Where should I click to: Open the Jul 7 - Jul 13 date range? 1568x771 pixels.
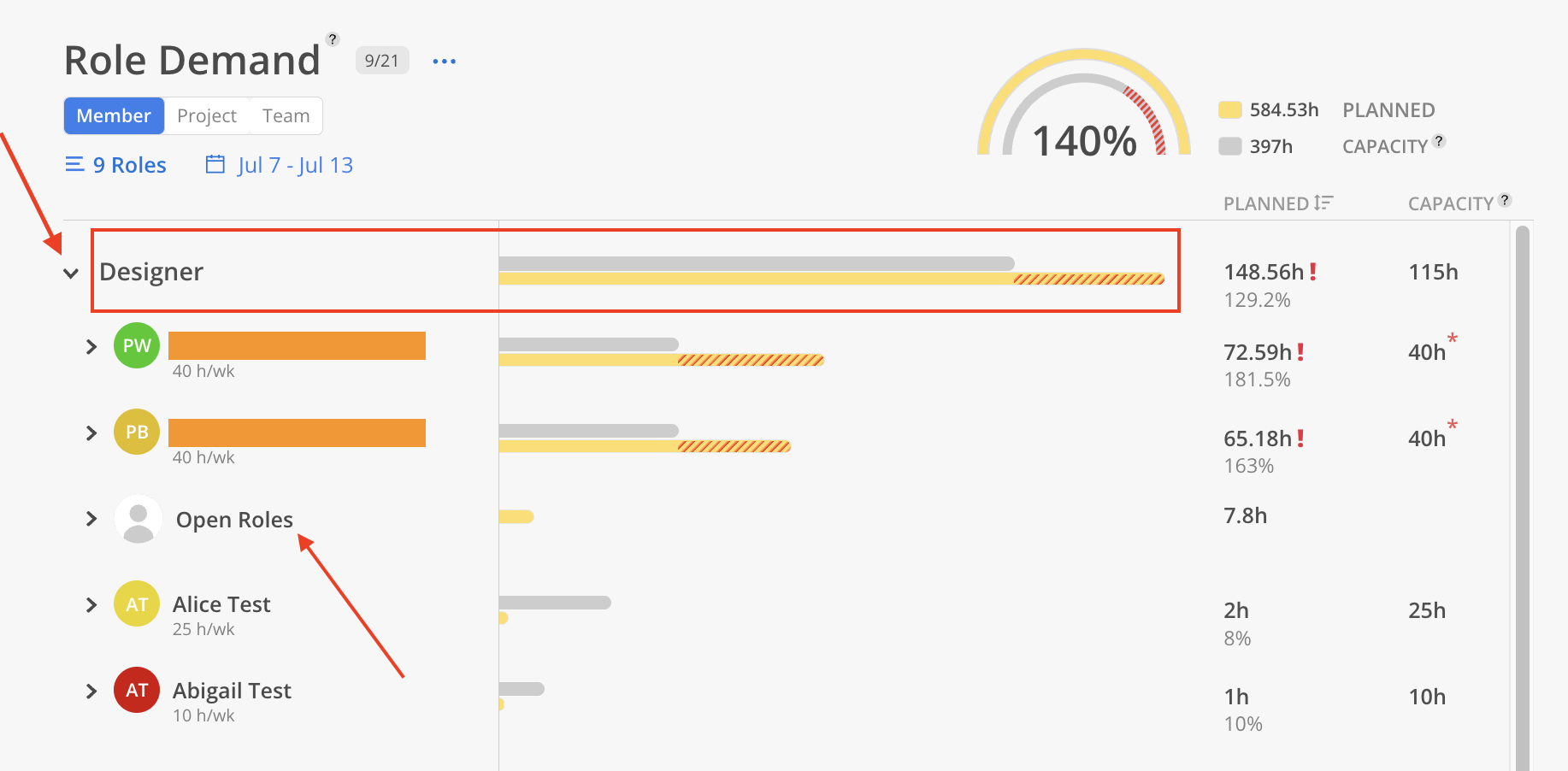pyautogui.click(x=295, y=165)
